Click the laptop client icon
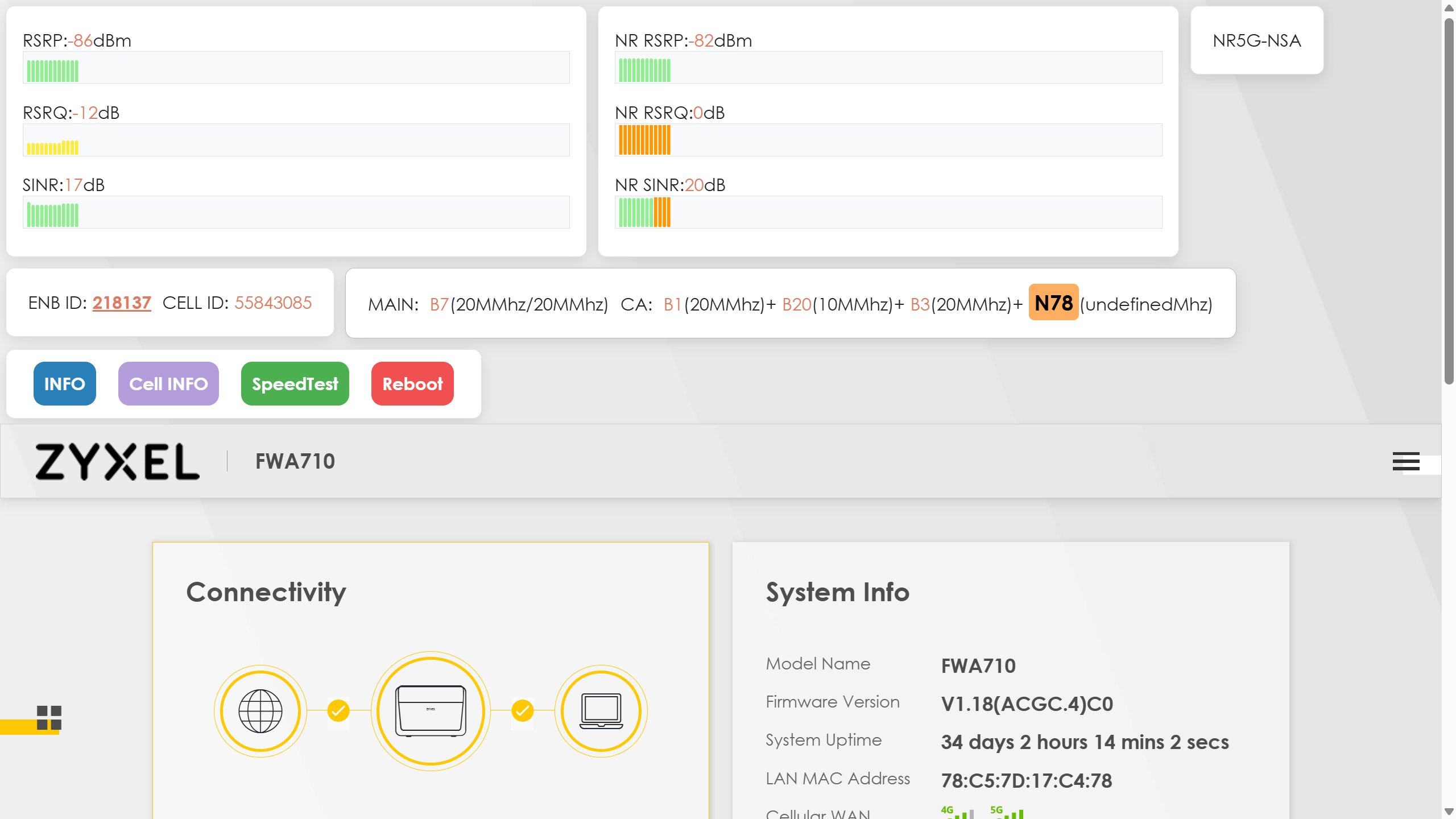Screen dimensions: 1456x819 (x=601, y=711)
